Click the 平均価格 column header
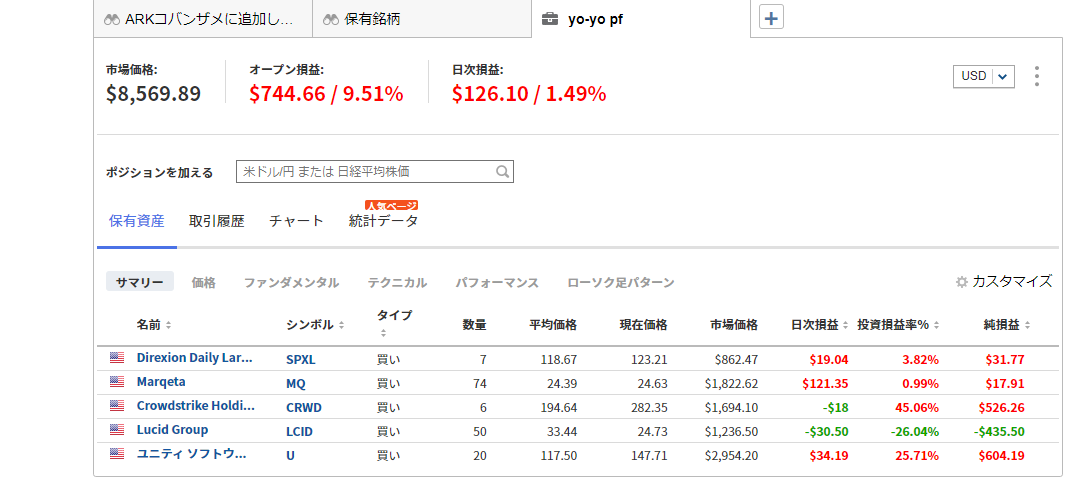This screenshot has width=1088, height=486. [553, 325]
